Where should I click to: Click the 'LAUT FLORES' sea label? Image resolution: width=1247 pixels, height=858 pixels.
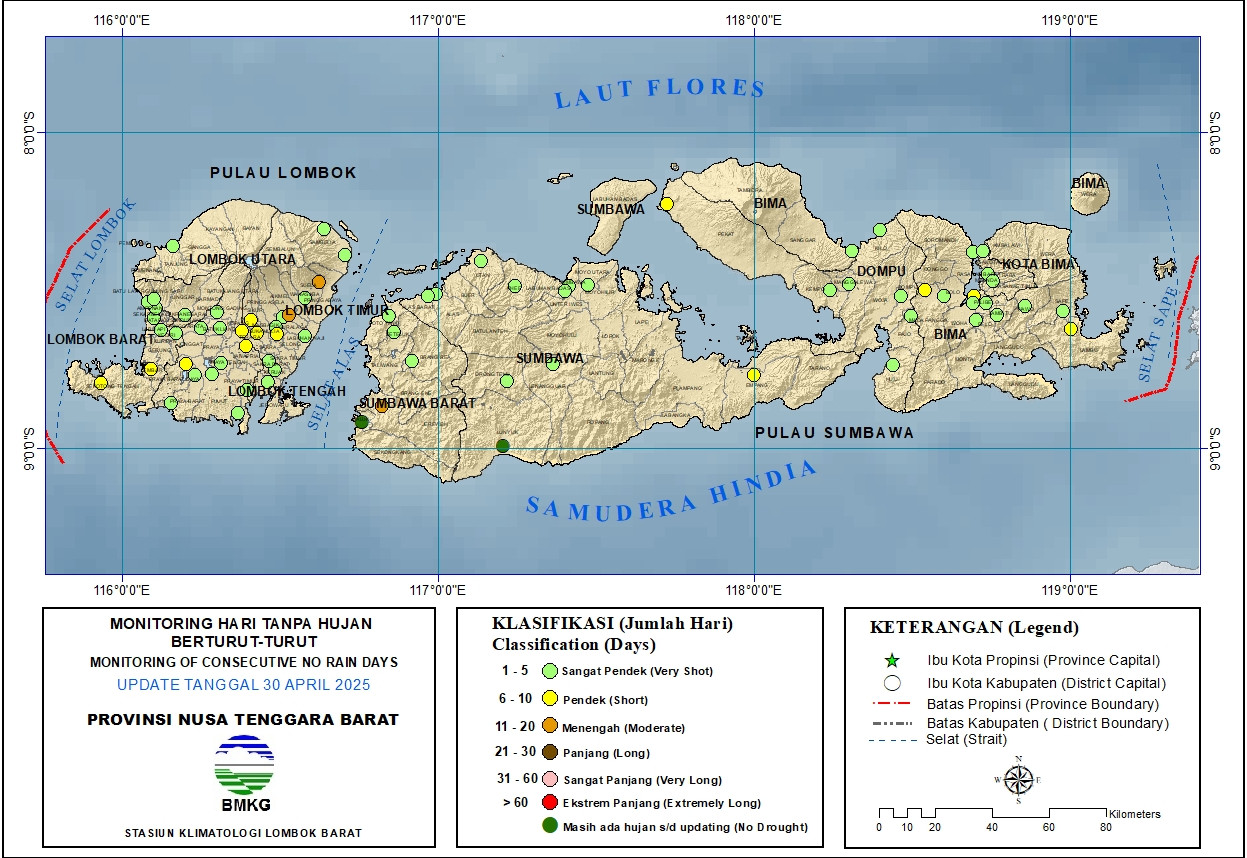pyautogui.click(x=660, y=92)
